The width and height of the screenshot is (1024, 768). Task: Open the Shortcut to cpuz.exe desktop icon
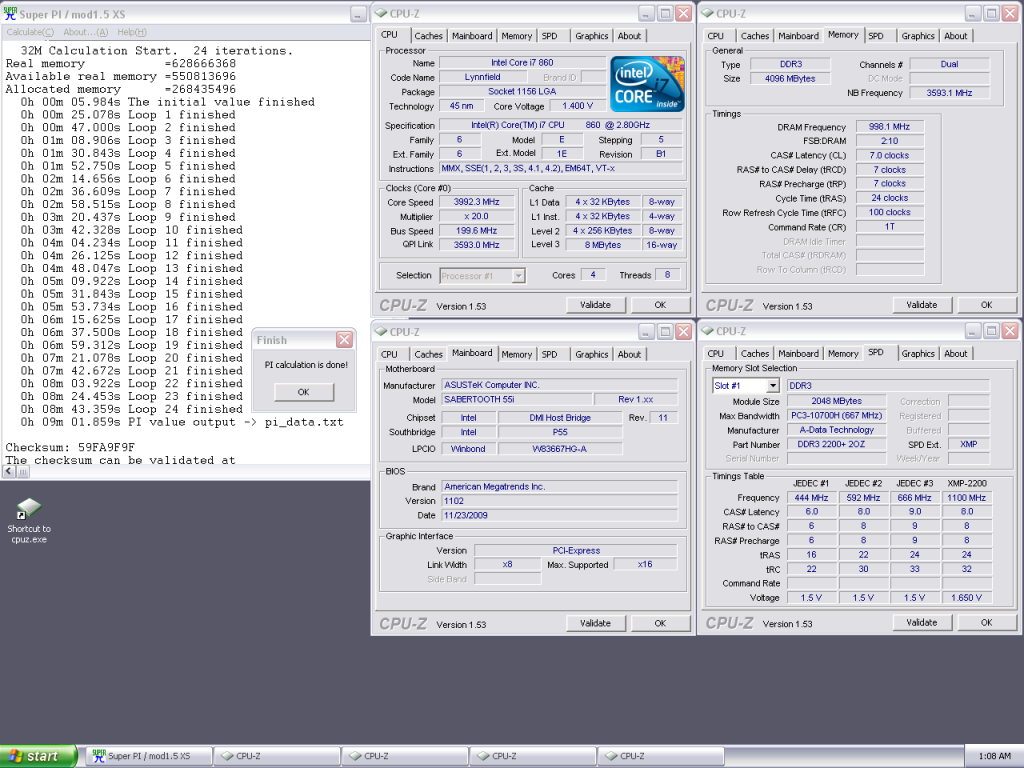tap(29, 510)
